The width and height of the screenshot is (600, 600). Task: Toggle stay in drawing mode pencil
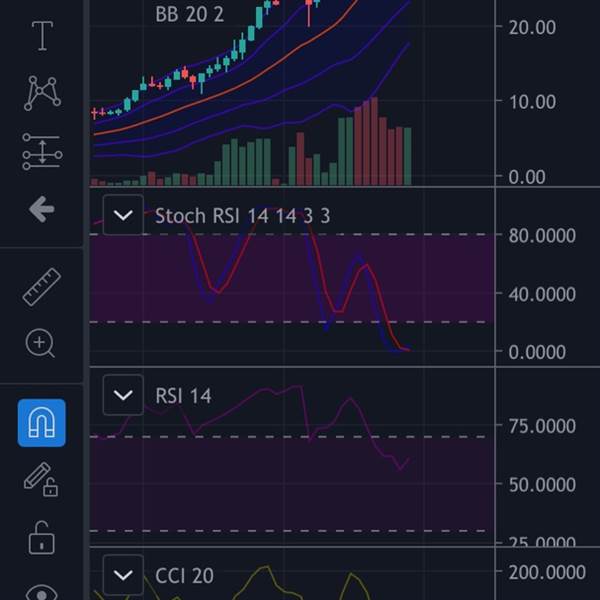point(41,479)
